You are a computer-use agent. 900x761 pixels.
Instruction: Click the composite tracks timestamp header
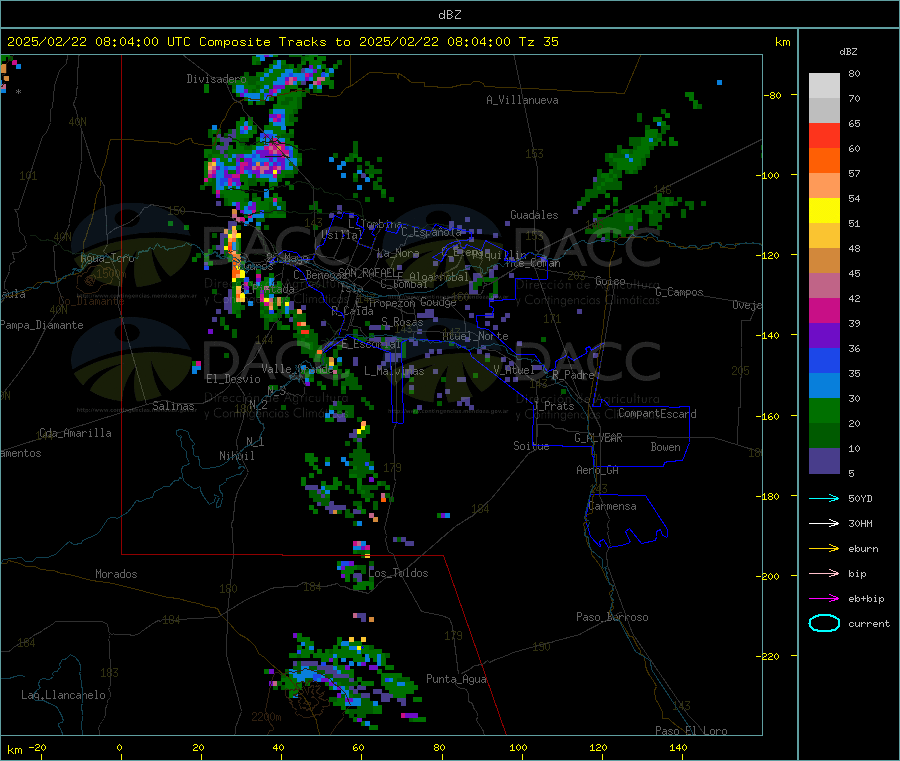(x=282, y=42)
